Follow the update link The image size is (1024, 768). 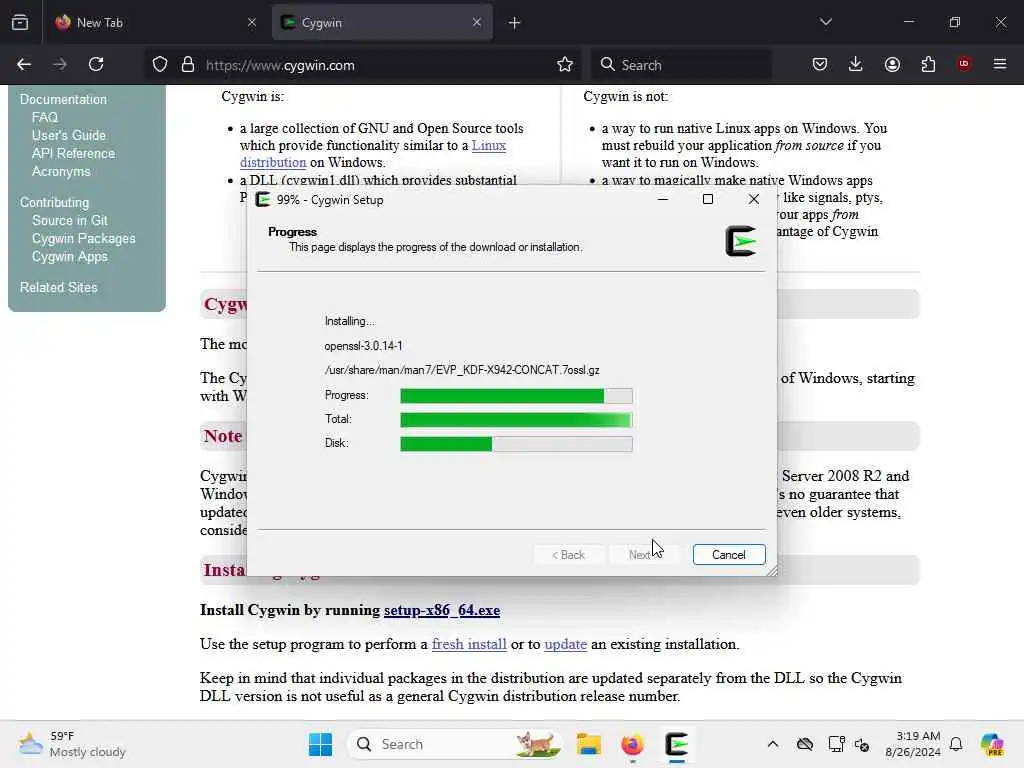566,644
